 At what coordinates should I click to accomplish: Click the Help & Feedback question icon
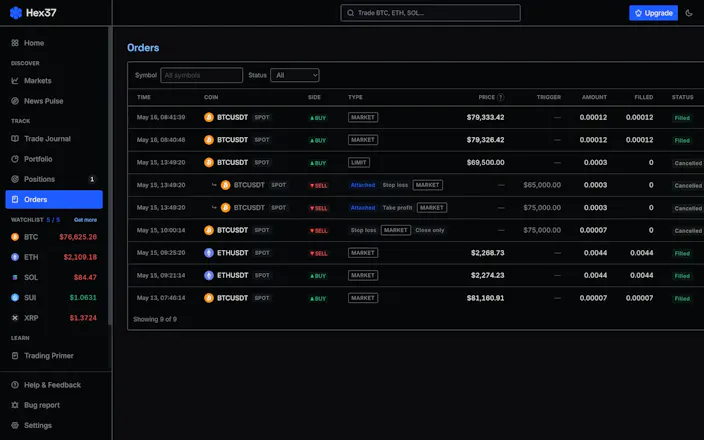pyautogui.click(x=15, y=385)
